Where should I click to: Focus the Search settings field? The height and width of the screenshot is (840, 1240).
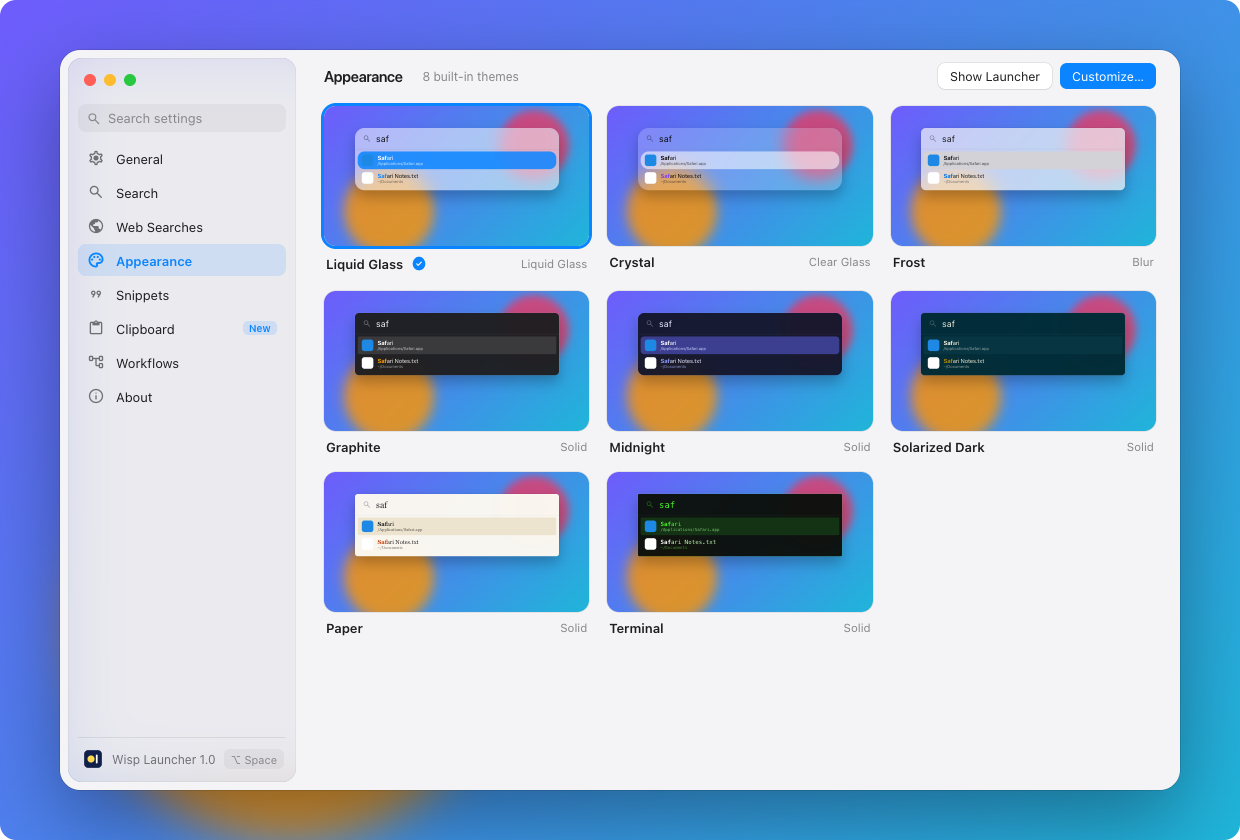tap(182, 118)
